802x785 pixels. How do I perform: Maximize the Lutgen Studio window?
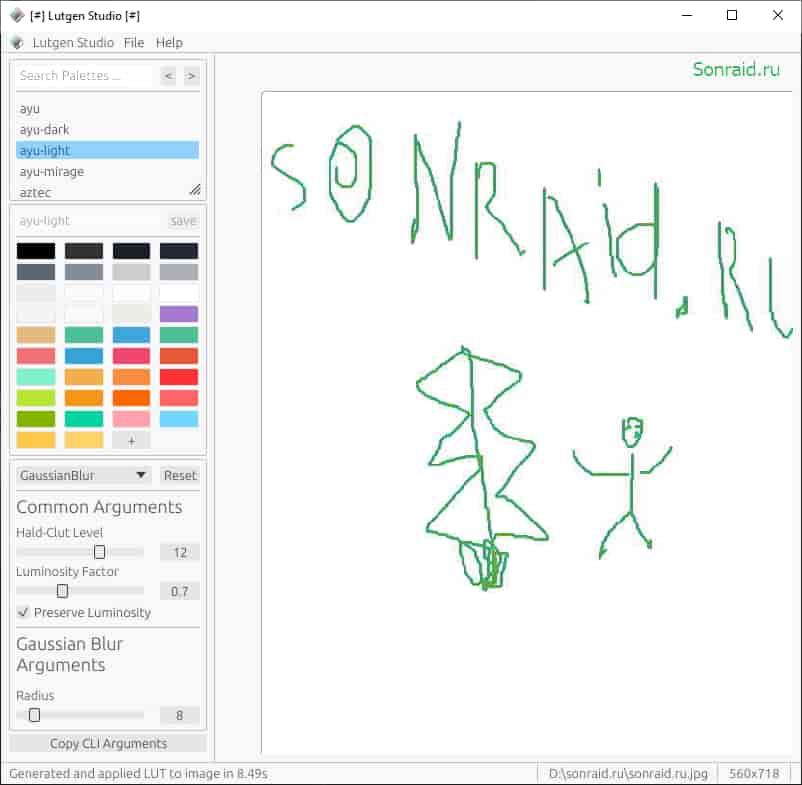pyautogui.click(x=732, y=15)
